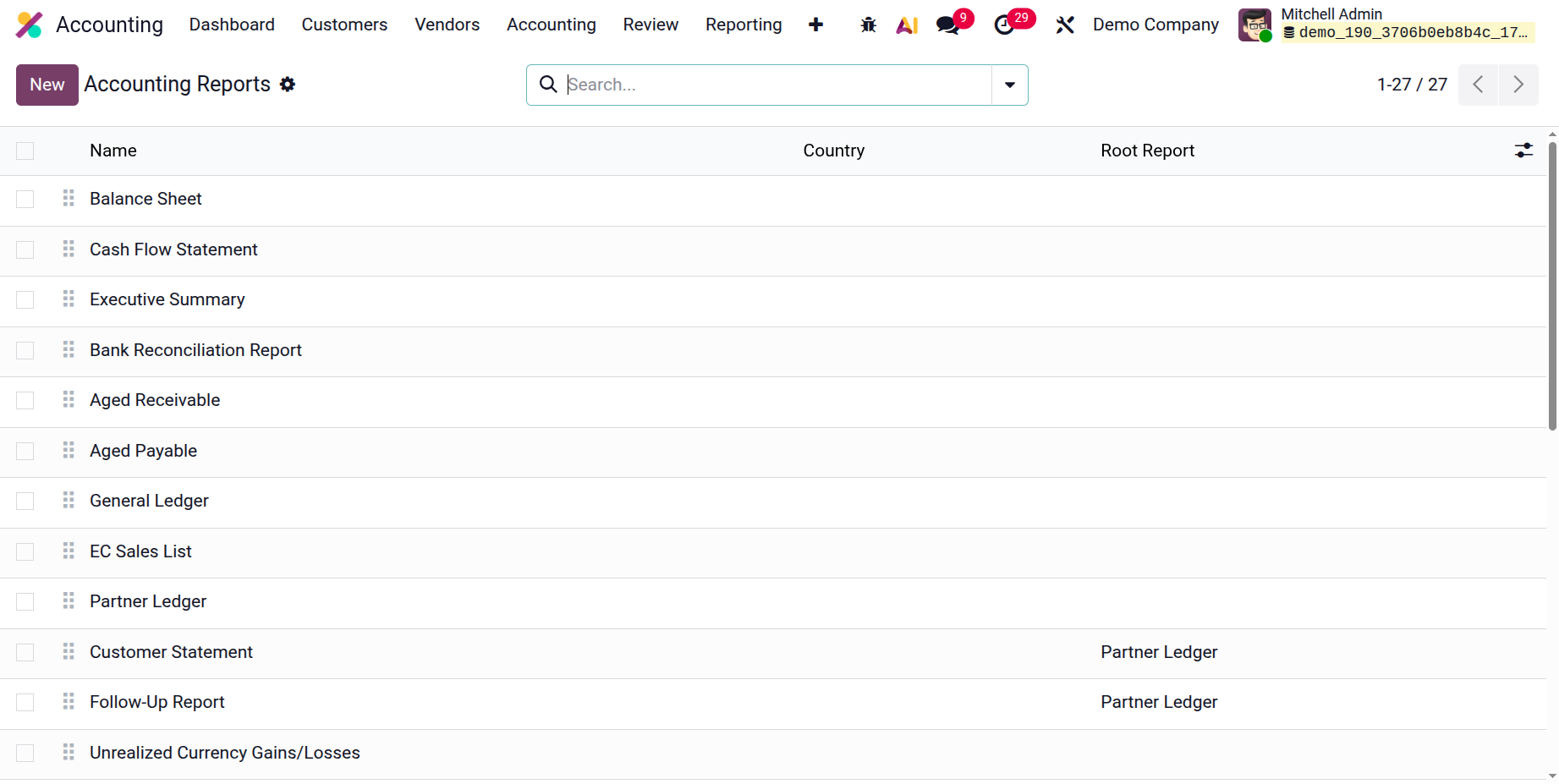
Task: Open Accounting Reports gear settings
Action: tap(288, 85)
